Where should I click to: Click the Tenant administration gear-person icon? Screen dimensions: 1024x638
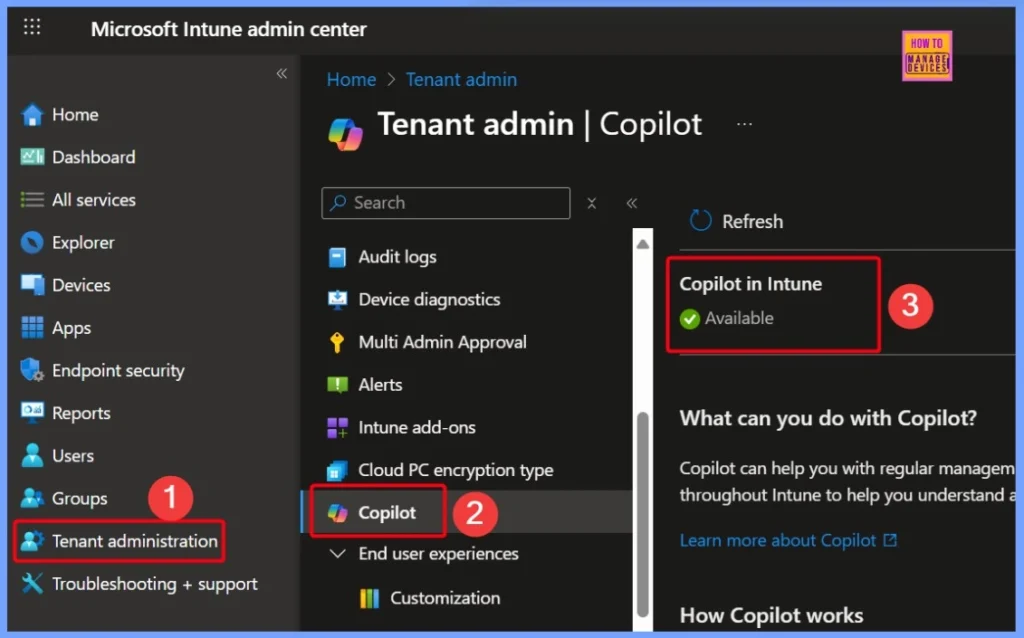tap(31, 541)
